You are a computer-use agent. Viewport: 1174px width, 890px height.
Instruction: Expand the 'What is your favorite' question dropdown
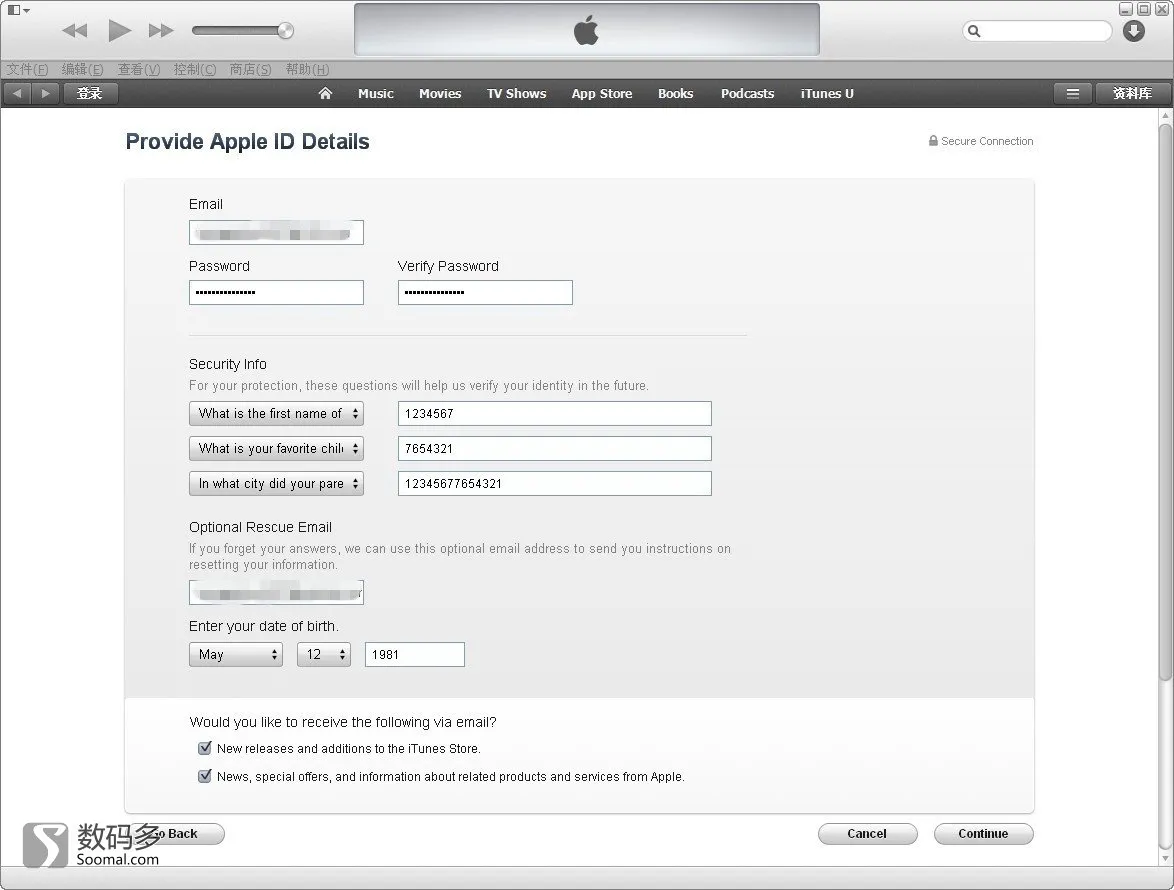click(276, 448)
